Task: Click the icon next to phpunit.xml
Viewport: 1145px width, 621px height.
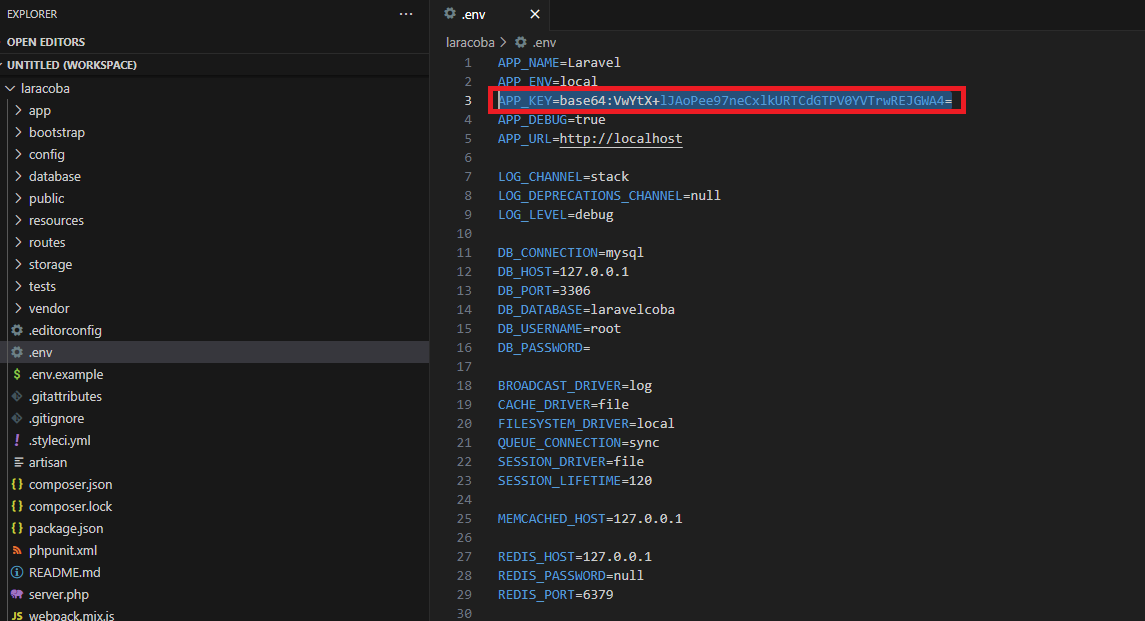Action: click(18, 550)
